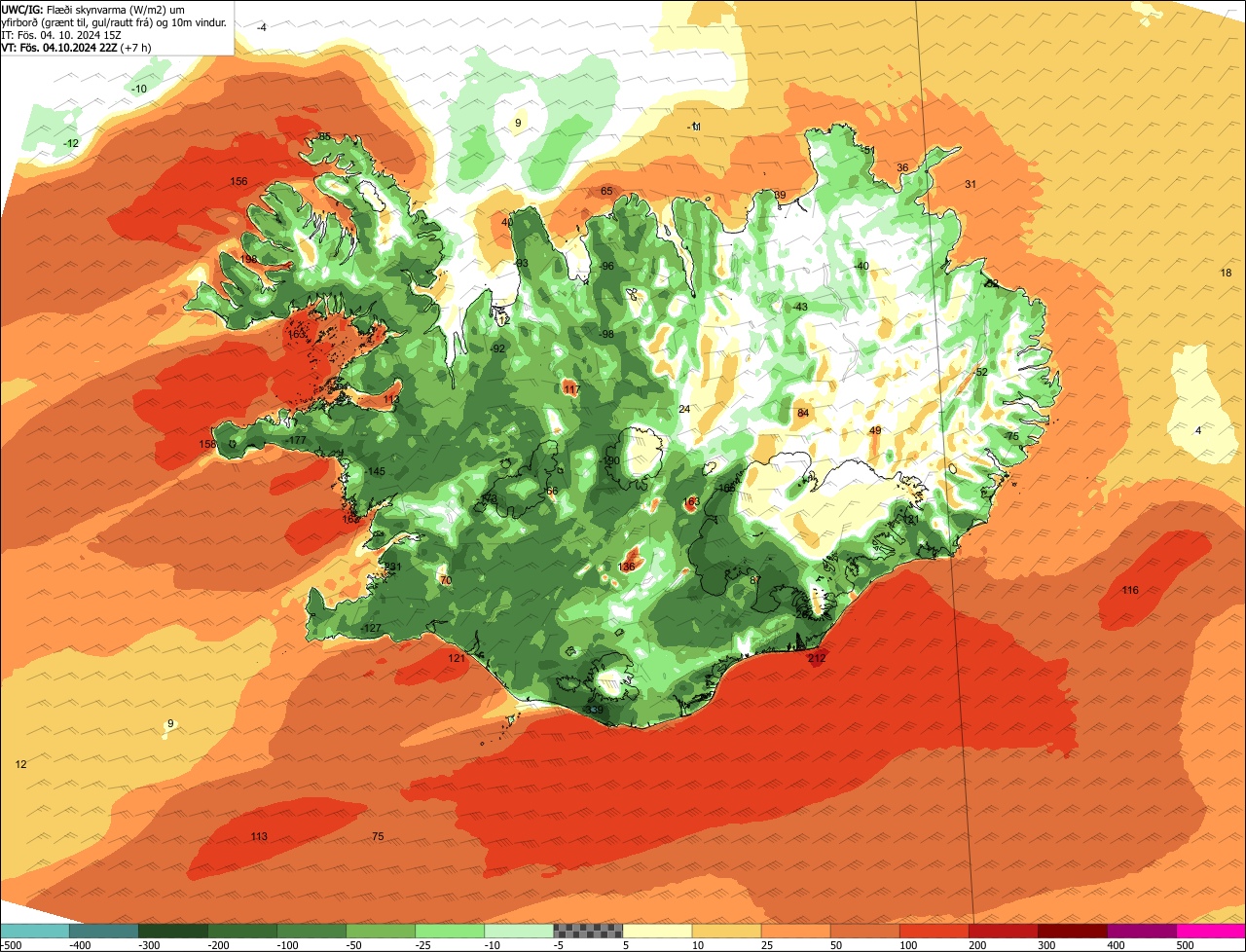This screenshot has width=1246, height=952.
Task: Click the flux value "70" in southwest Iceland
Action: tap(446, 581)
